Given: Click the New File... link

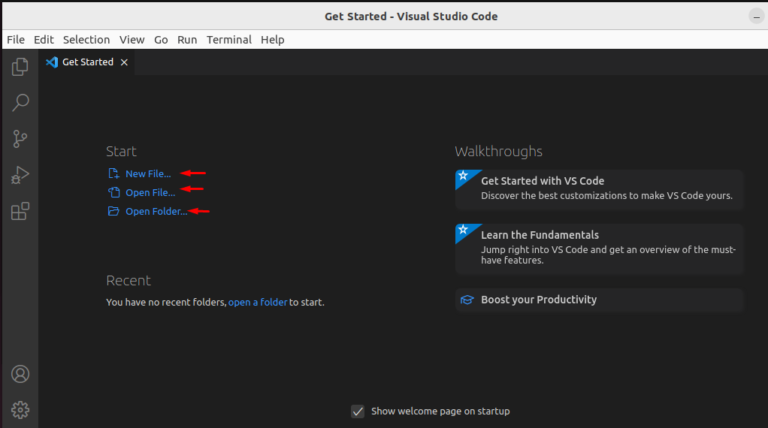Looking at the screenshot, I should click(x=148, y=174).
